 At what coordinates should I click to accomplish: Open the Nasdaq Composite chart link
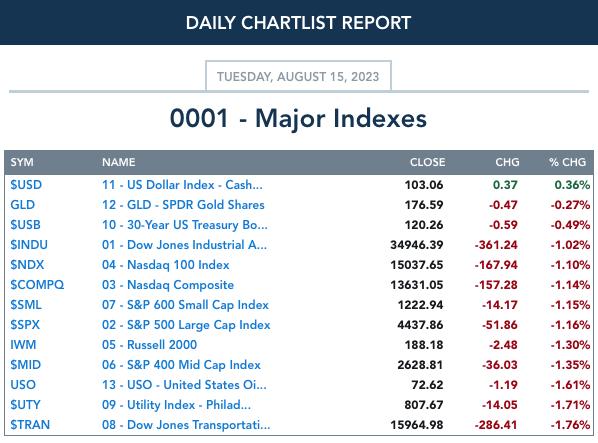(168, 285)
